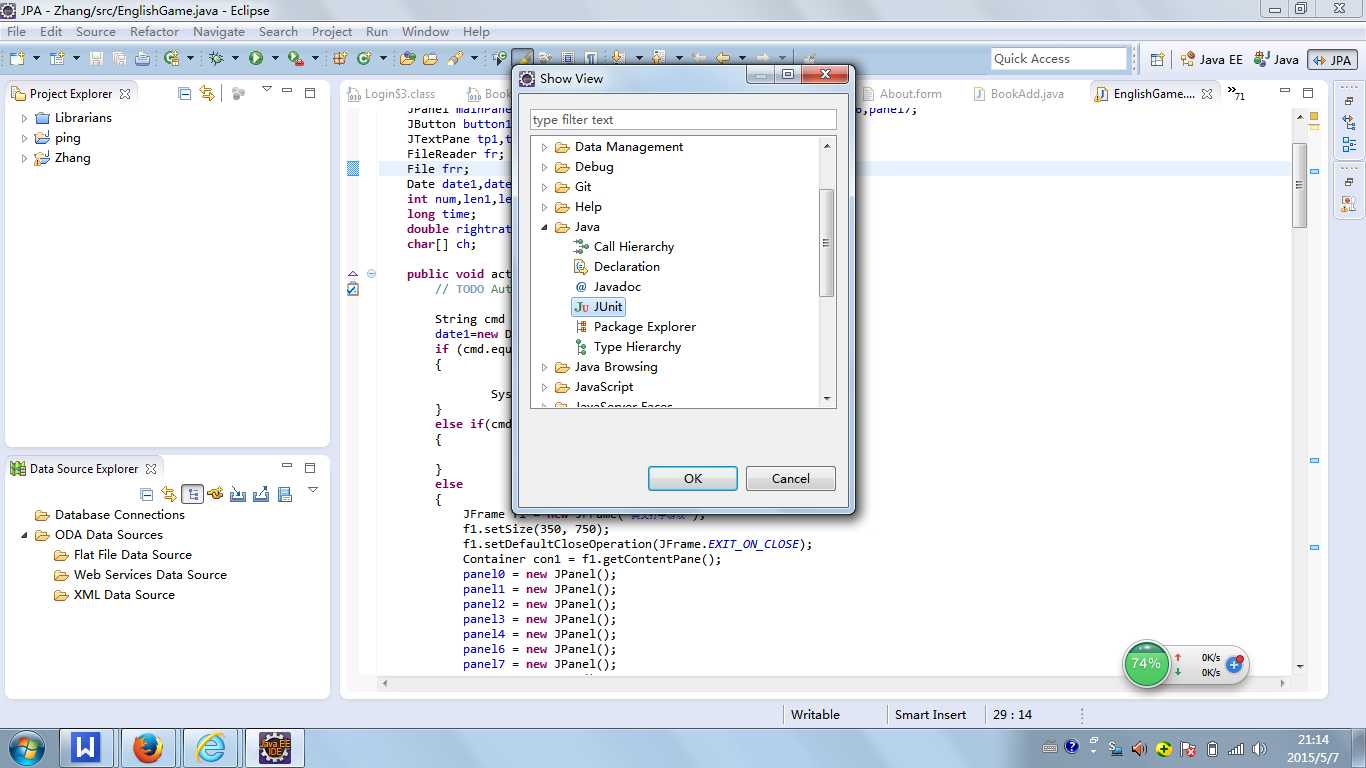
Task: Select Type Hierarchy view entry
Action: pyautogui.click(x=627, y=347)
